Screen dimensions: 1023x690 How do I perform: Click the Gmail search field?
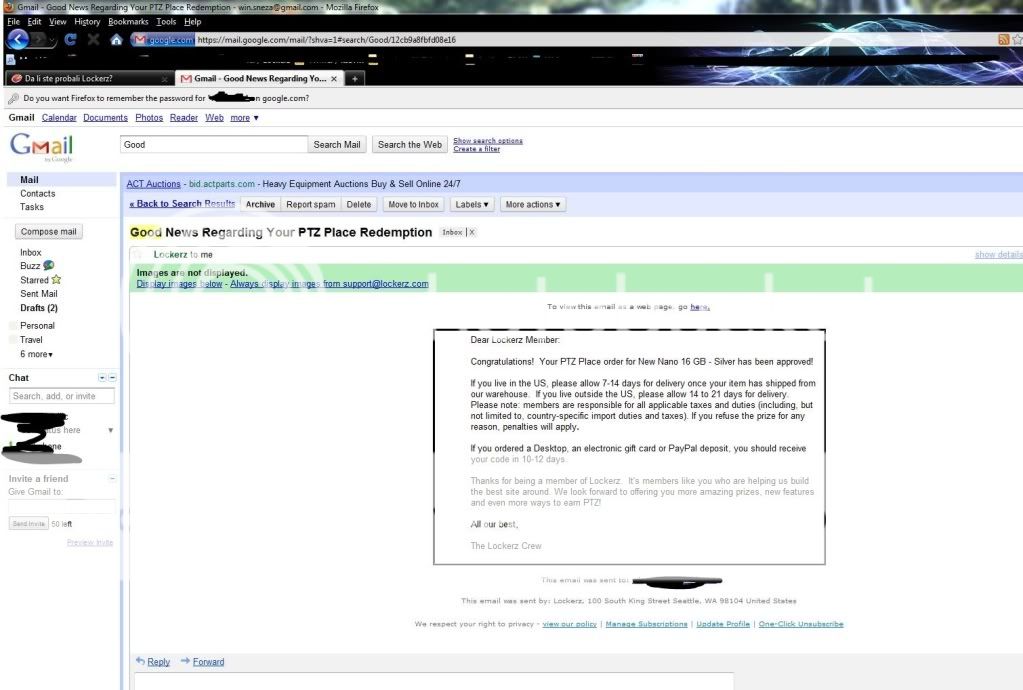pos(213,145)
